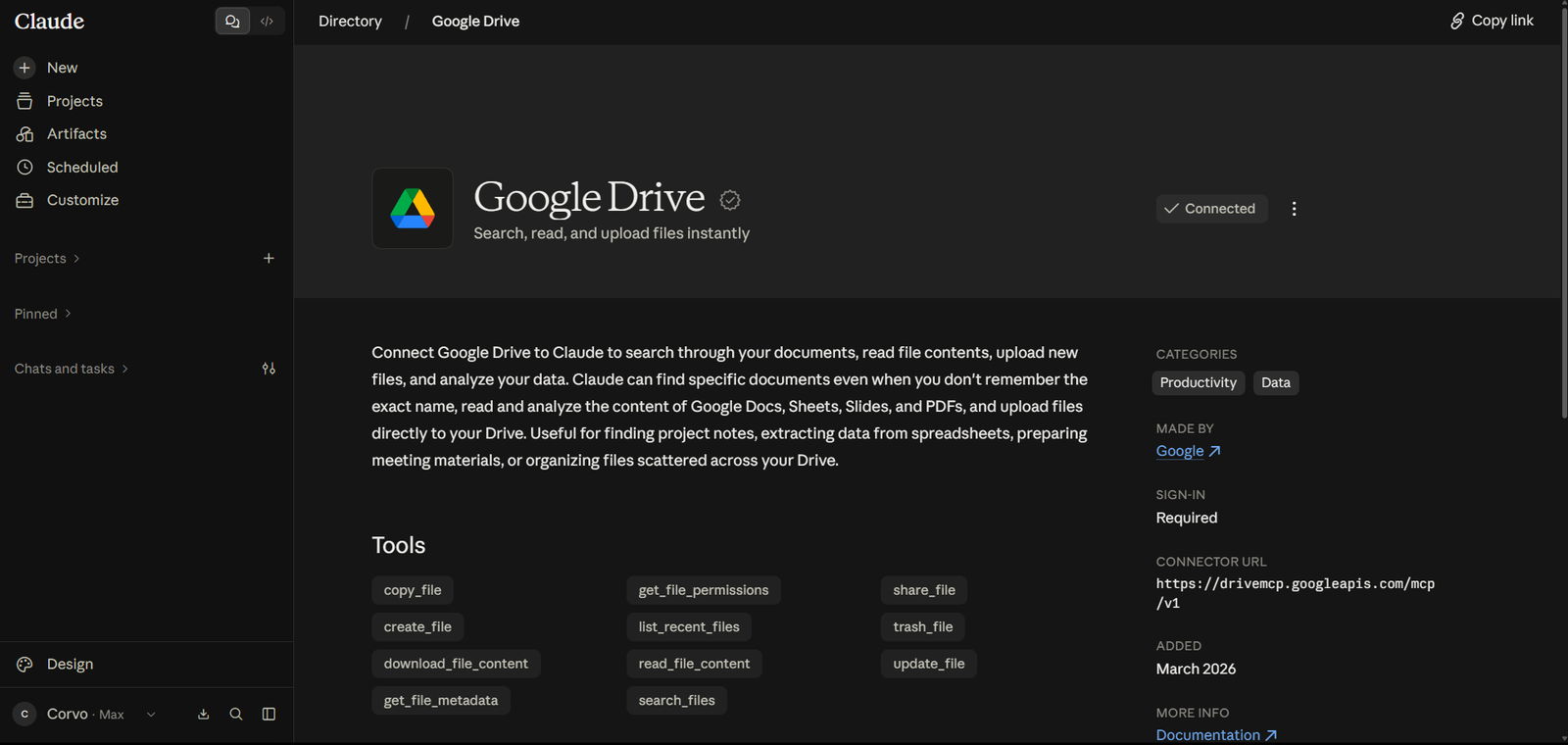Click the Corvo avatar icon
Viewport: 1568px width, 745px height.
pos(24,715)
